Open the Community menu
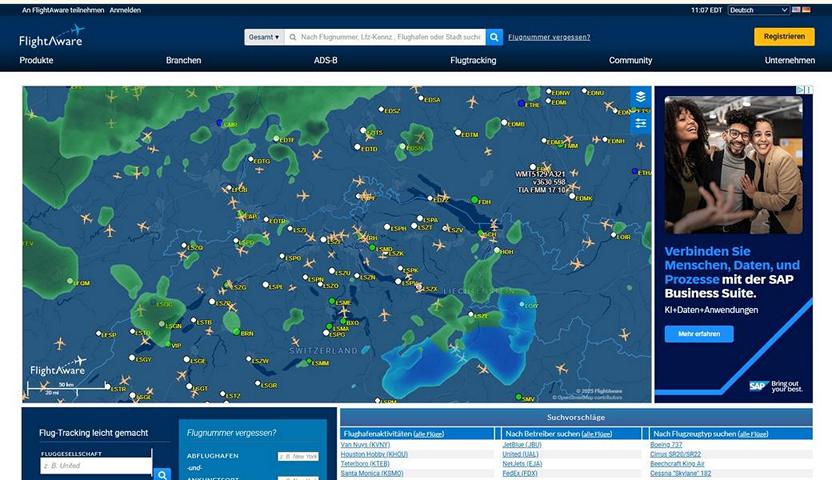 pos(630,61)
